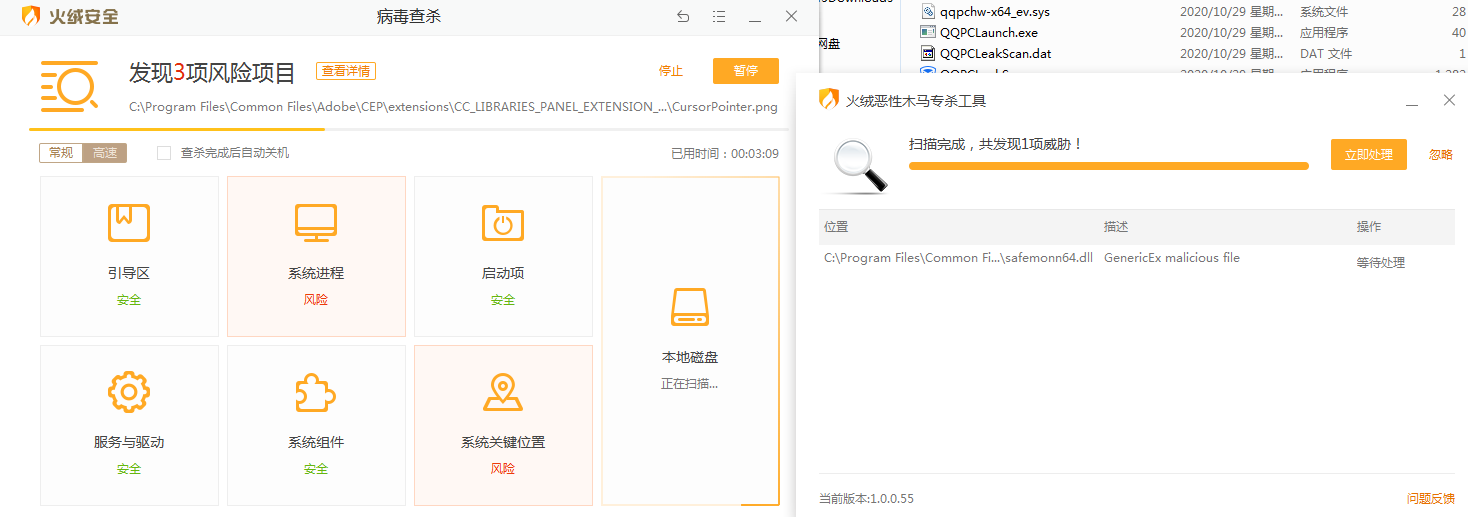The width and height of the screenshot is (1468, 517).
Task: Select the safemonn64.dll threat row path
Action: (958, 258)
